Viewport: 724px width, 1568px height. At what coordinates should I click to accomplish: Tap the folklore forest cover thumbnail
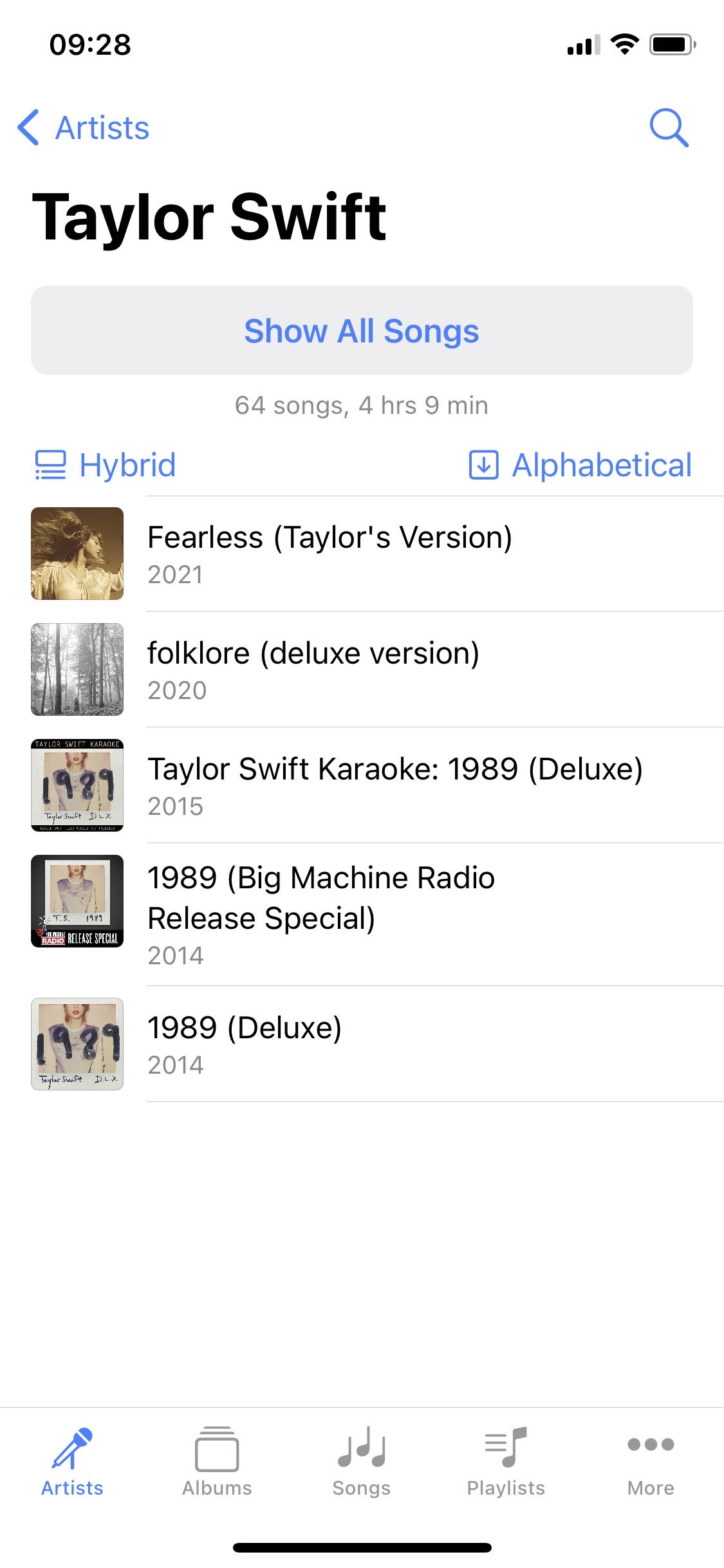coord(77,669)
